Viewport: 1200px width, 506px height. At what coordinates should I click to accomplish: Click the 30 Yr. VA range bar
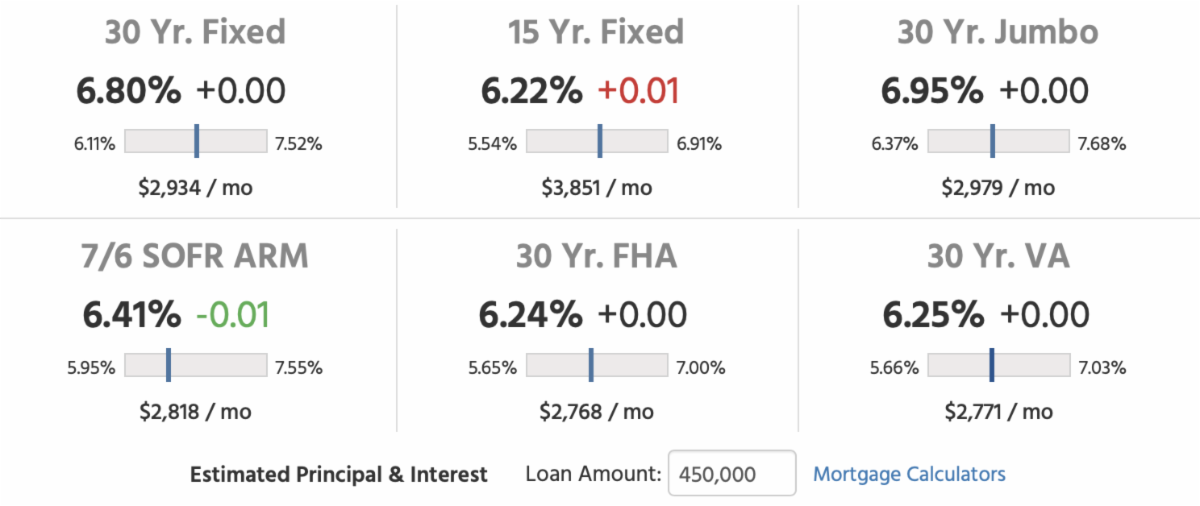click(x=998, y=366)
